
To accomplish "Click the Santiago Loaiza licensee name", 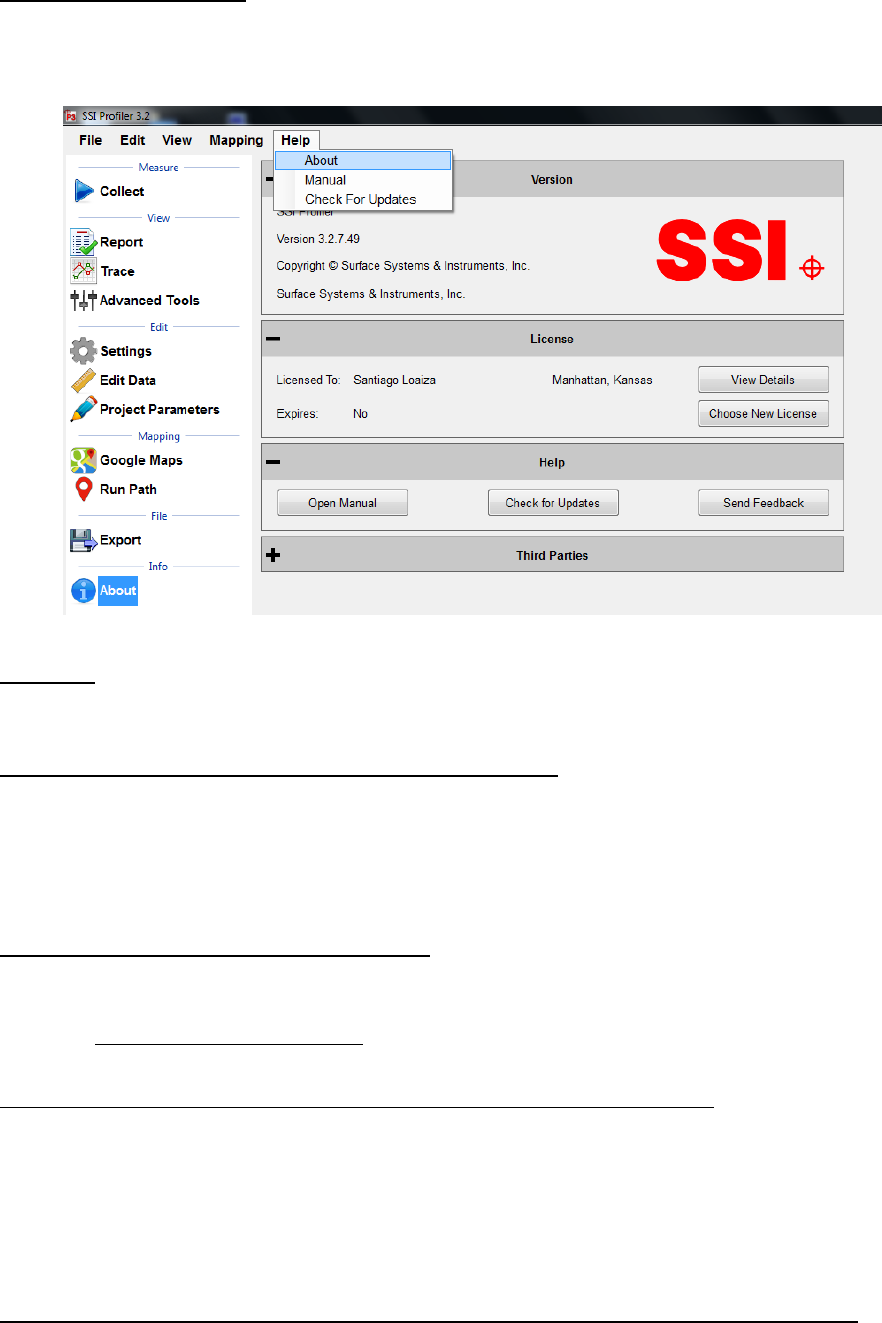I will tap(394, 380).
